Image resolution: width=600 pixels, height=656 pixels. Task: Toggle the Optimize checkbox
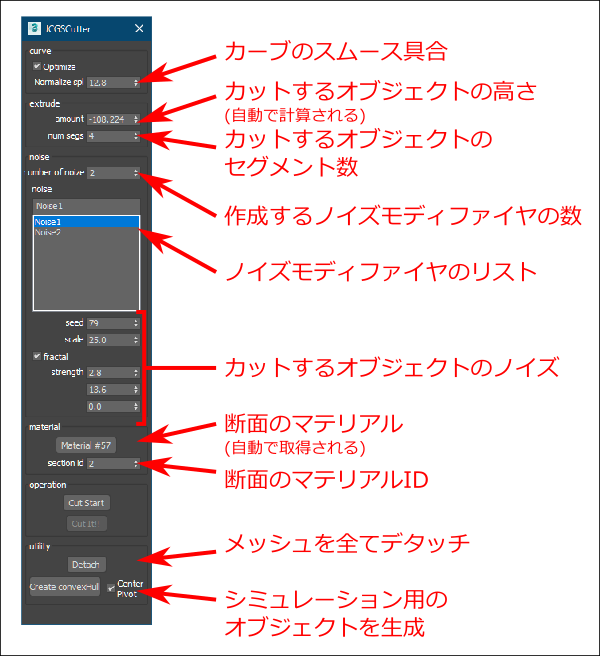37,66
